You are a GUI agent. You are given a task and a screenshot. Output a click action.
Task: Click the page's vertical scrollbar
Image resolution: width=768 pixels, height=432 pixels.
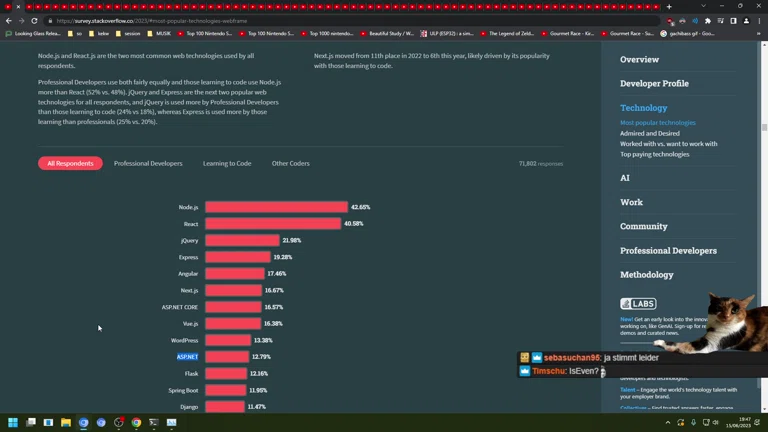pyautogui.click(x=764, y=127)
